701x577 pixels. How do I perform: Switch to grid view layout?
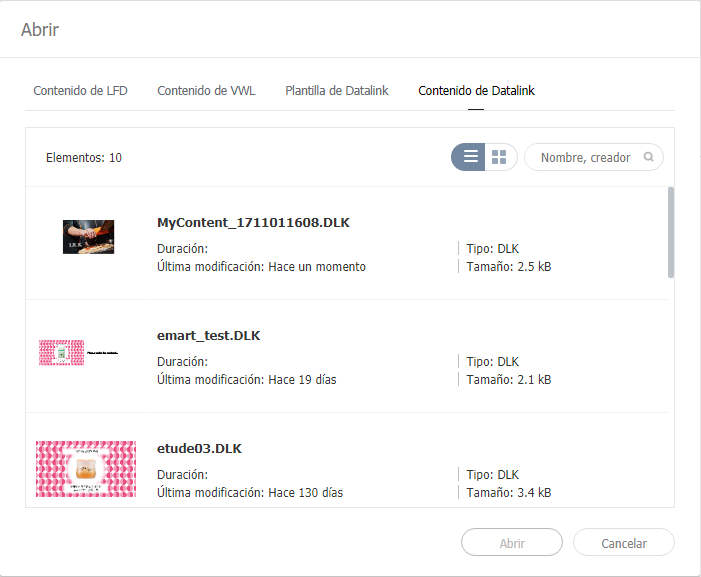[x=500, y=157]
